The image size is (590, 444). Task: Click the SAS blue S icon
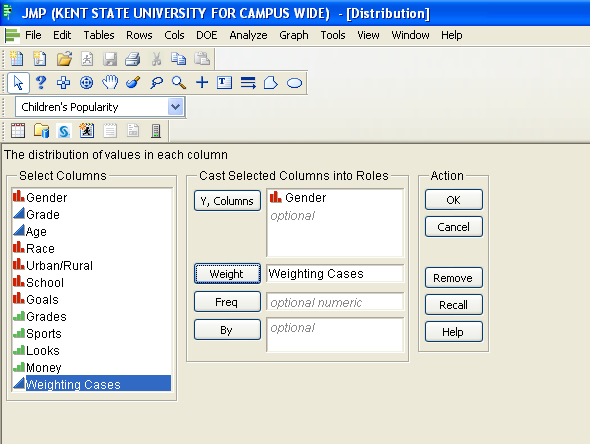click(64, 131)
